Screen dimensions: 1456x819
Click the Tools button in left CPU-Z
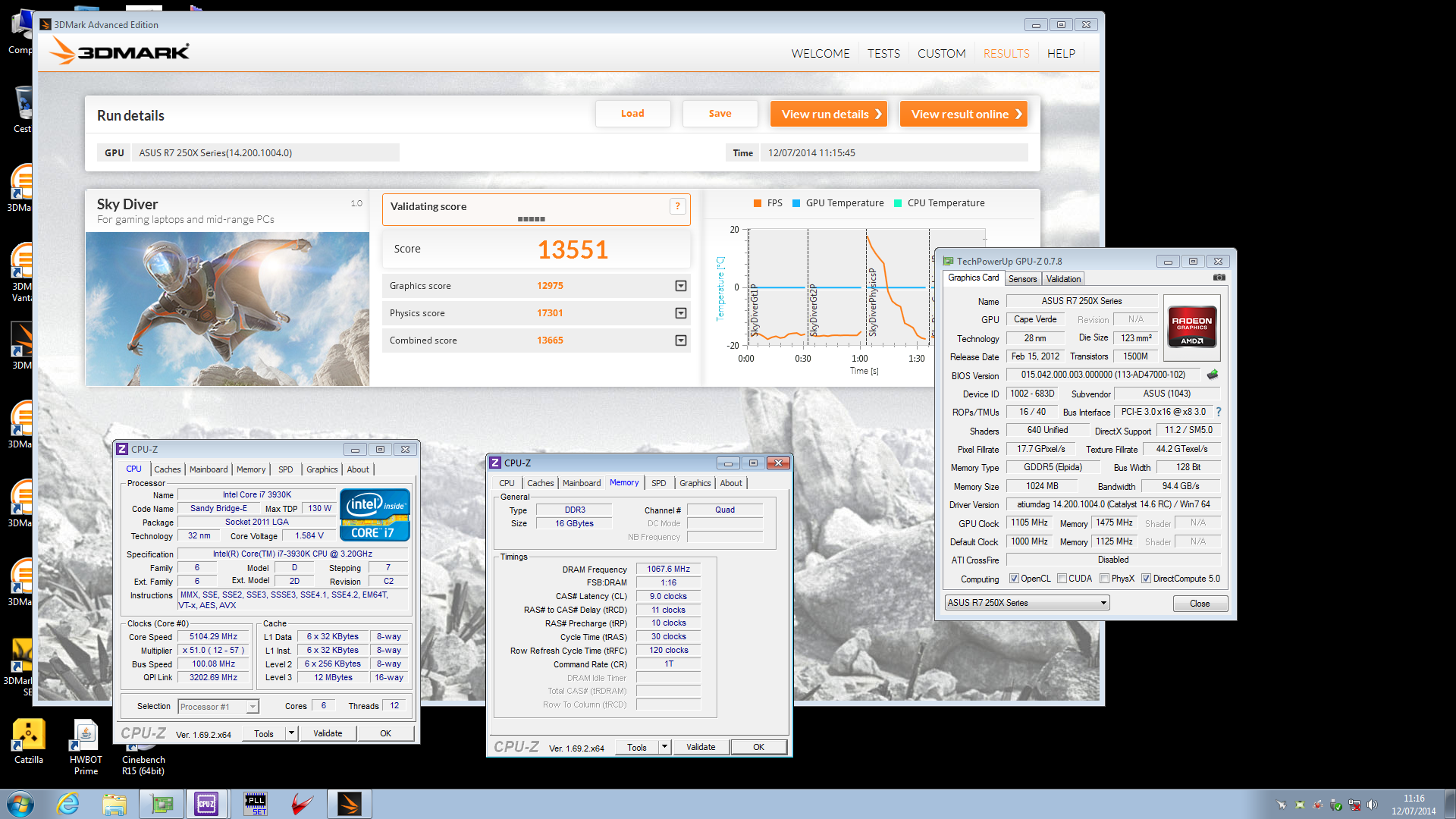coord(264,733)
